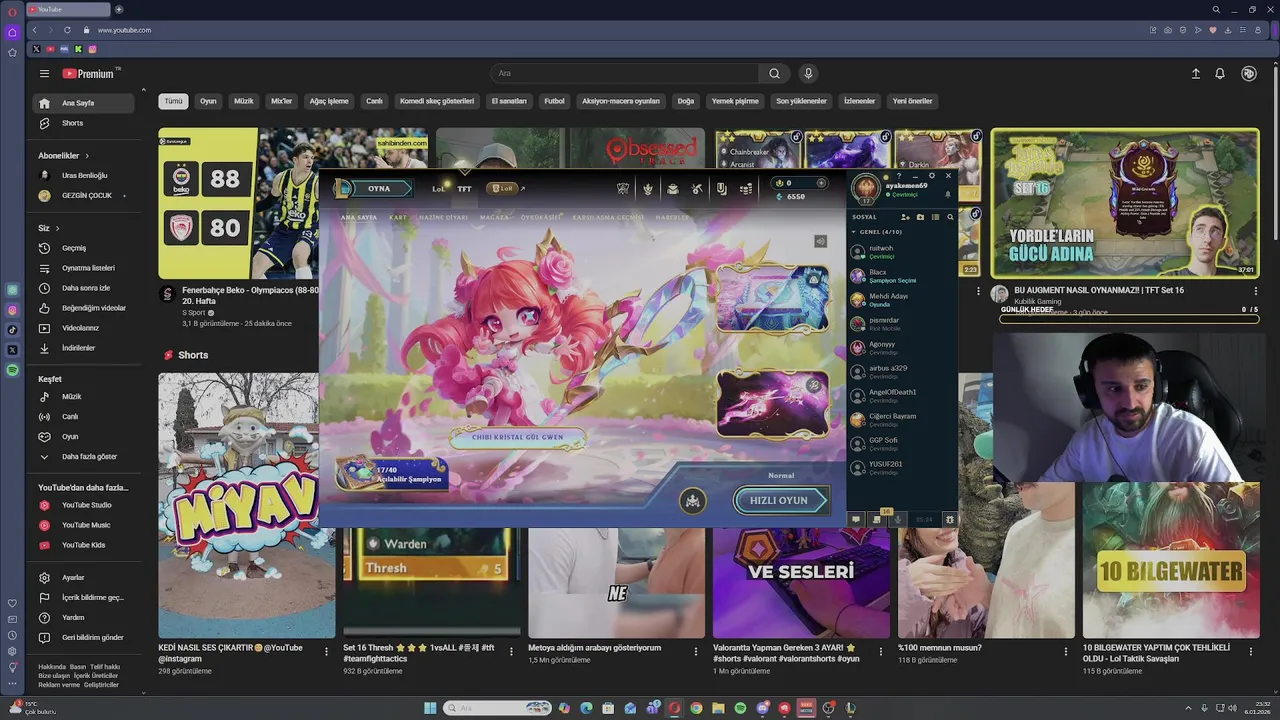Open HABERLER tab in TFT menu
This screenshot has height=720, width=1280.
(x=672, y=217)
